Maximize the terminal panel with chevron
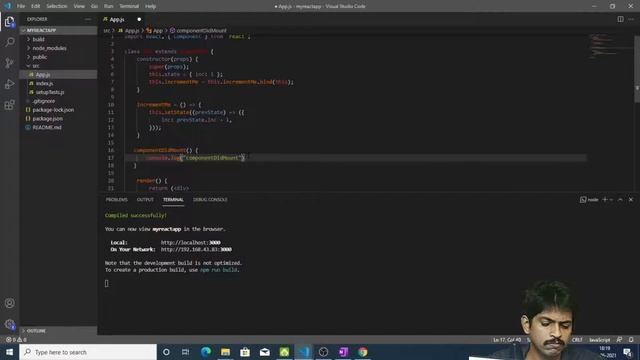640x360 pixels. (x=620, y=200)
